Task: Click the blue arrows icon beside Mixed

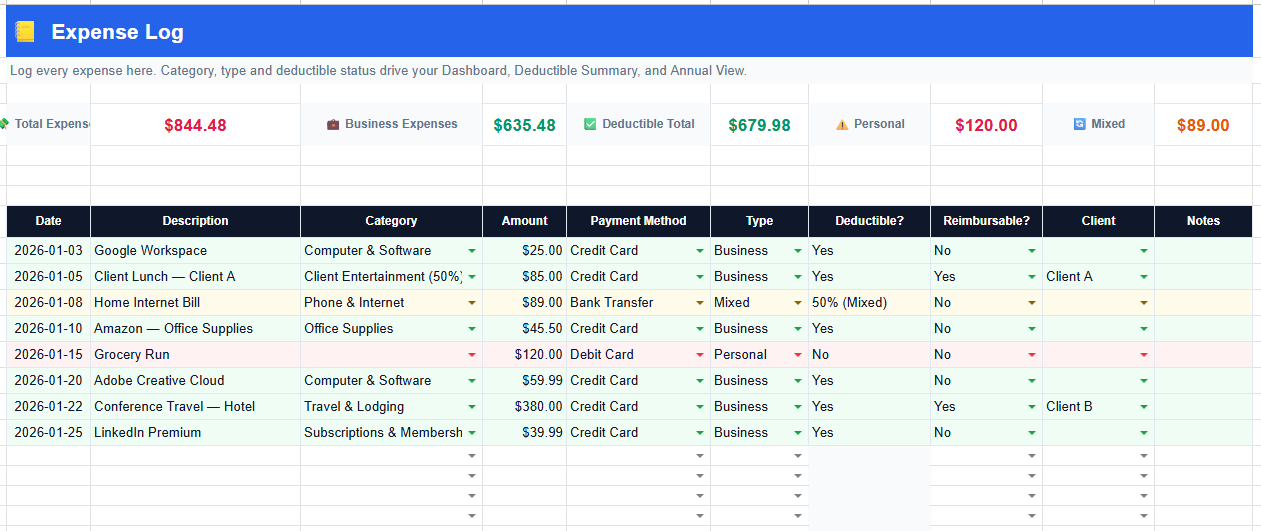Action: 1079,124
